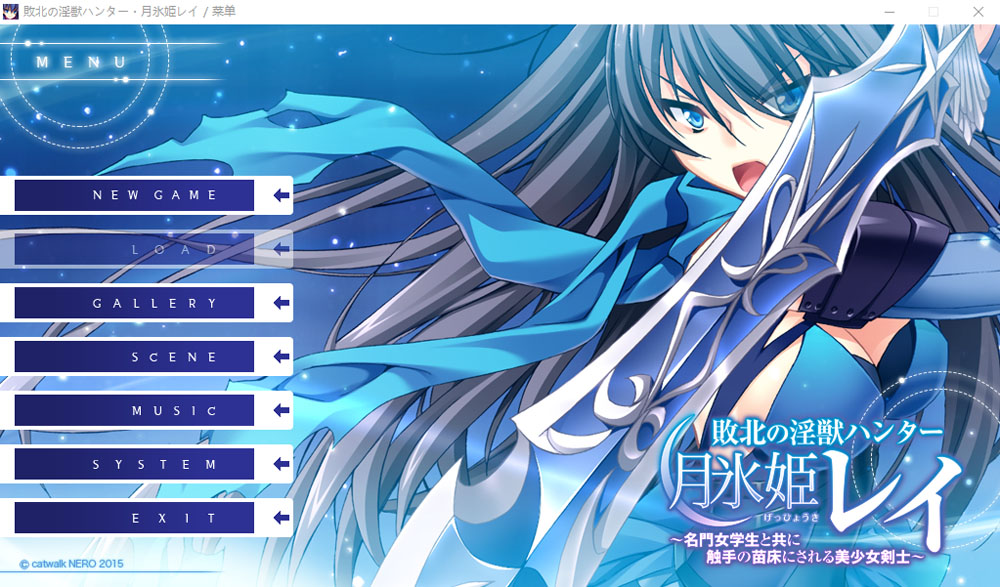Image resolution: width=1000 pixels, height=587 pixels.
Task: Click the arrow icon beside SYSTEM
Action: [x=280, y=465]
